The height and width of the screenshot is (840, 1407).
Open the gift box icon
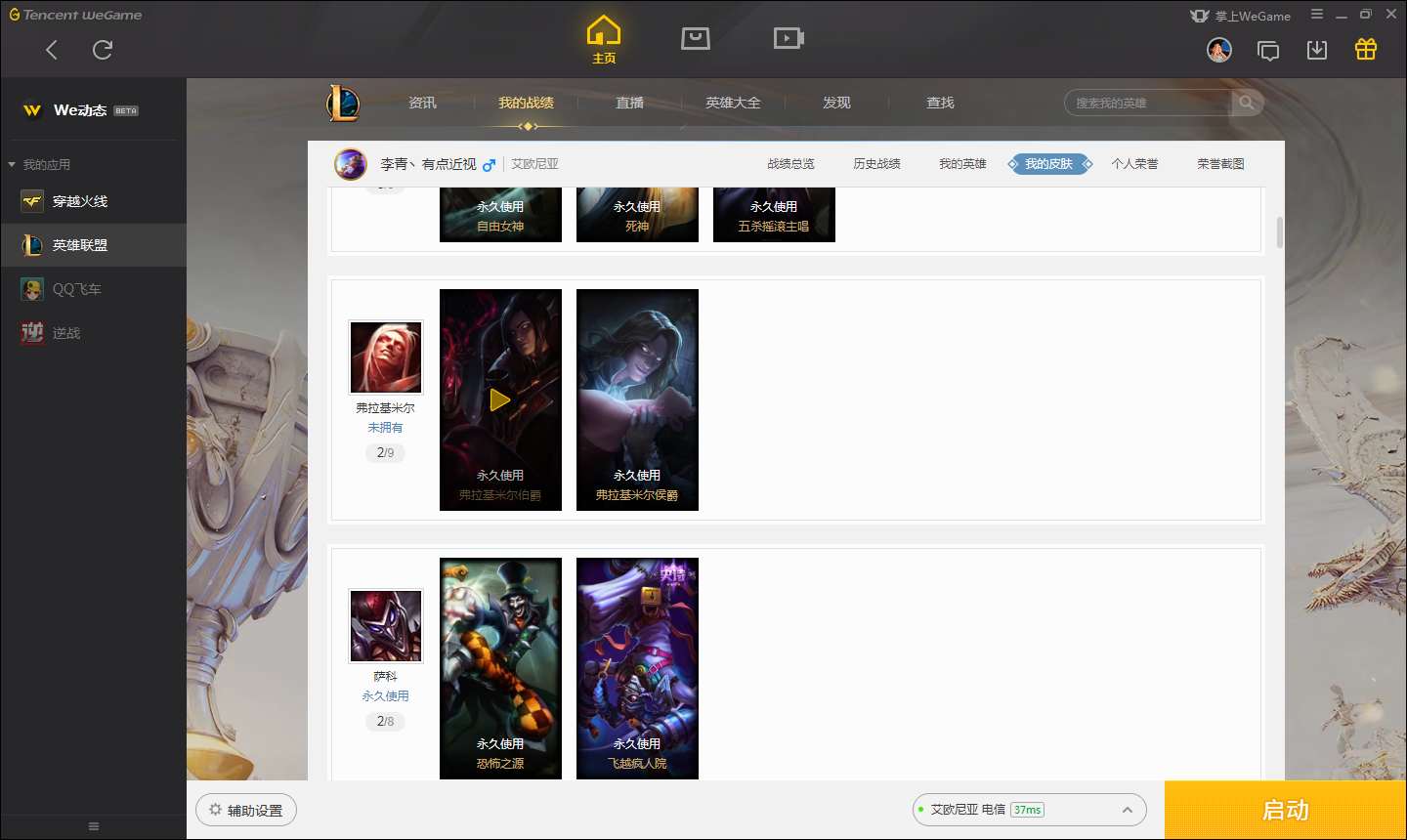tap(1366, 49)
